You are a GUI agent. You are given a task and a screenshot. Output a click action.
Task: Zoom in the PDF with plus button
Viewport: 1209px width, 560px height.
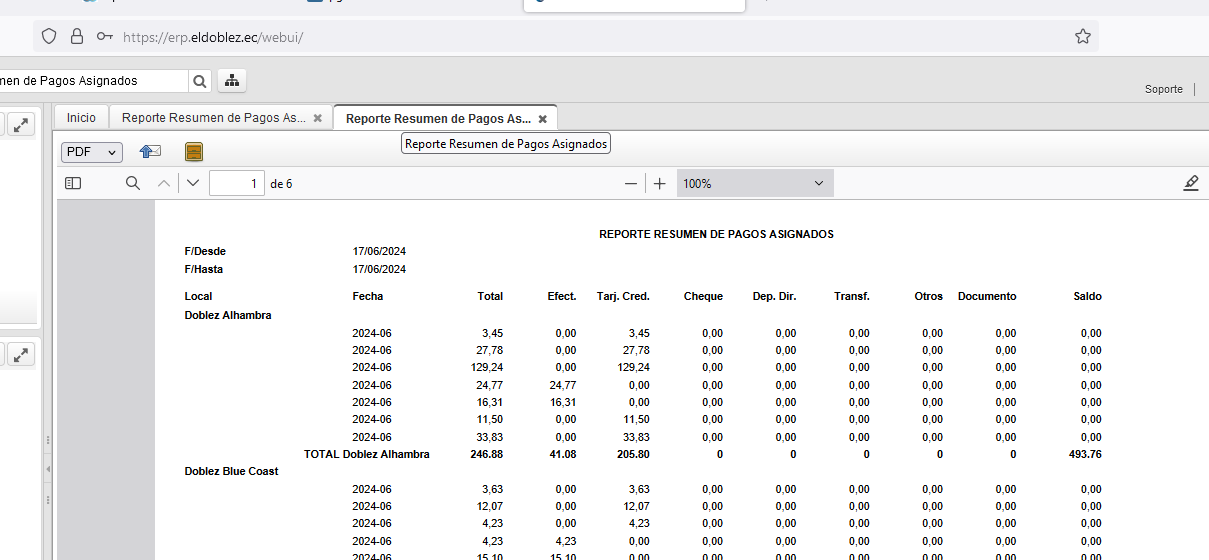(660, 183)
